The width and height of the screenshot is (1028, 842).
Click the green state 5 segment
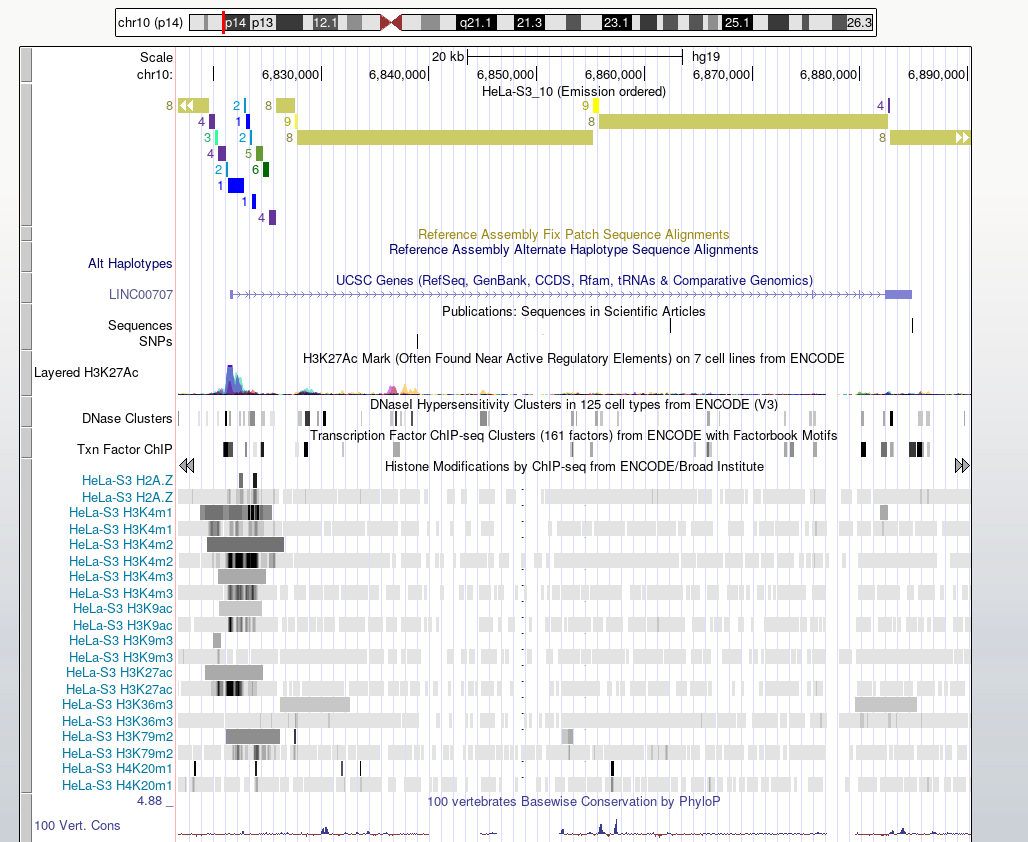(x=260, y=153)
